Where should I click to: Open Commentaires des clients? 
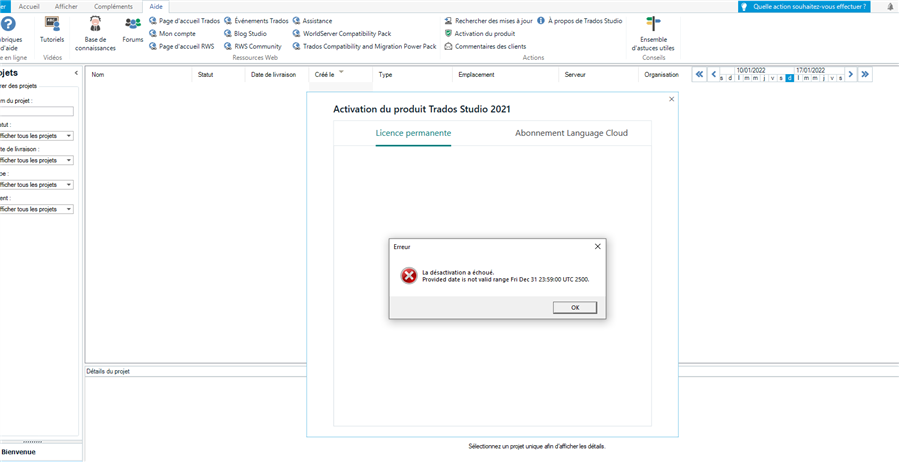point(486,46)
